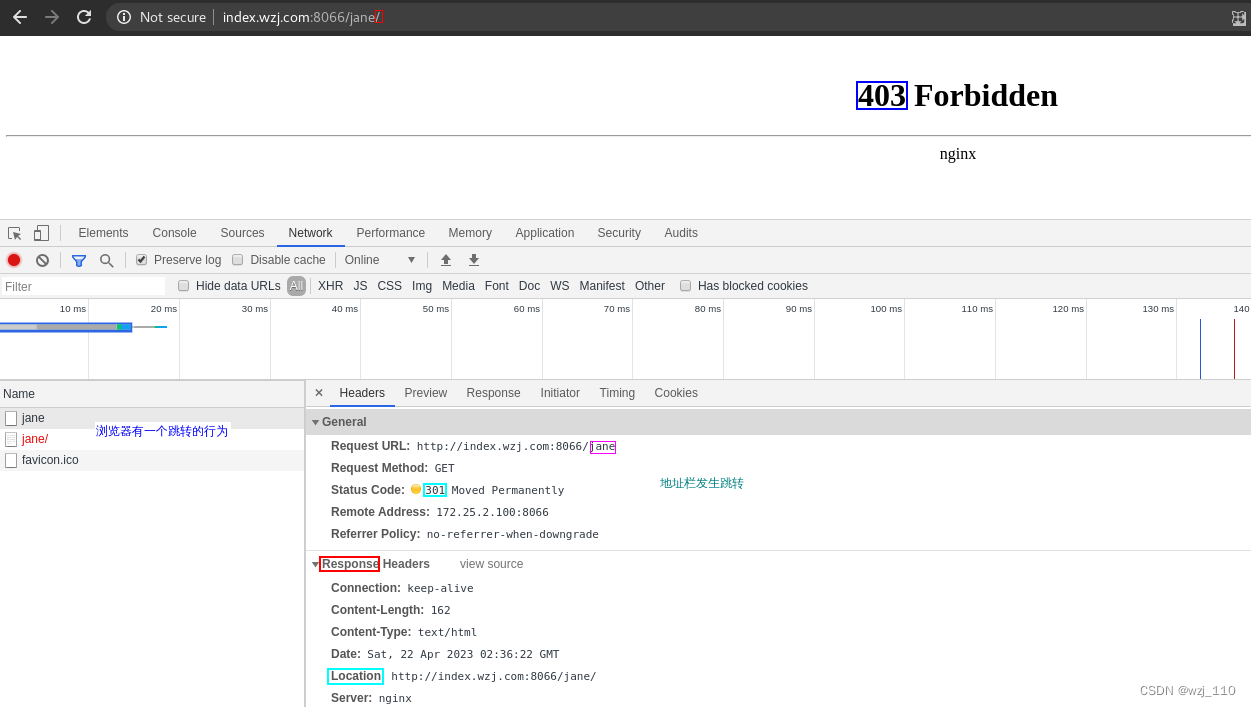Toggle the network filter funnel icon
This screenshot has height=707, width=1251.
79,260
